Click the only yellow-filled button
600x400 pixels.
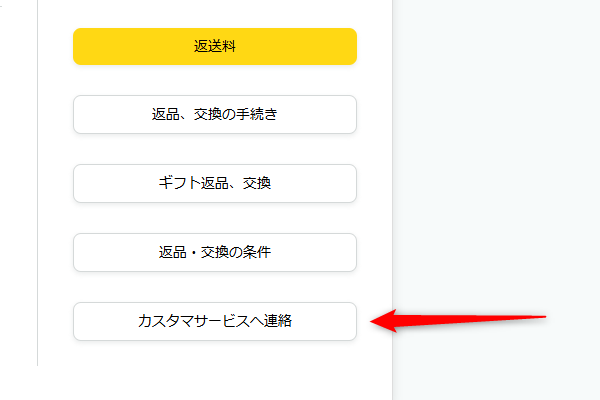click(x=215, y=46)
